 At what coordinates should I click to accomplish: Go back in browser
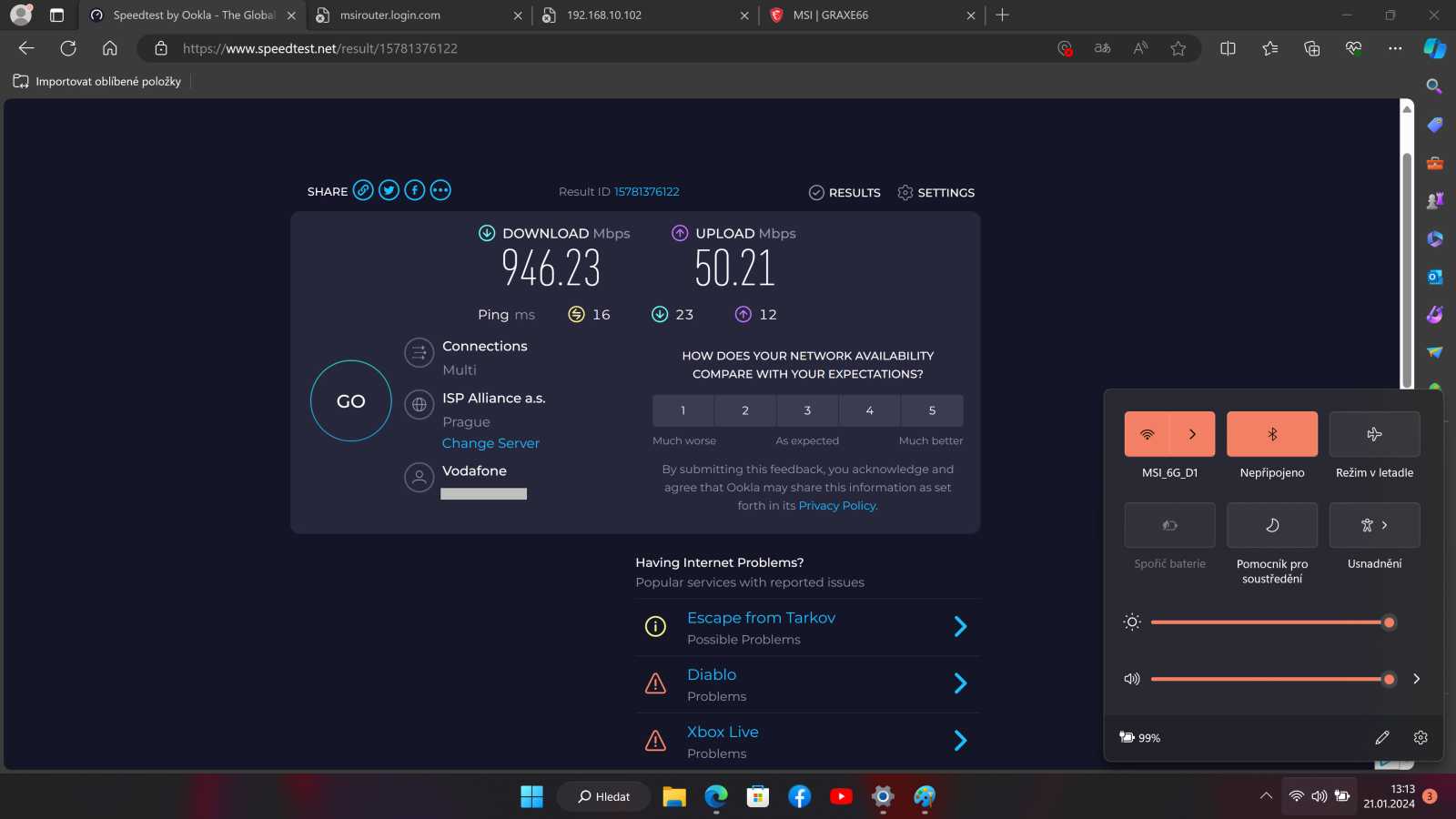[x=26, y=48]
